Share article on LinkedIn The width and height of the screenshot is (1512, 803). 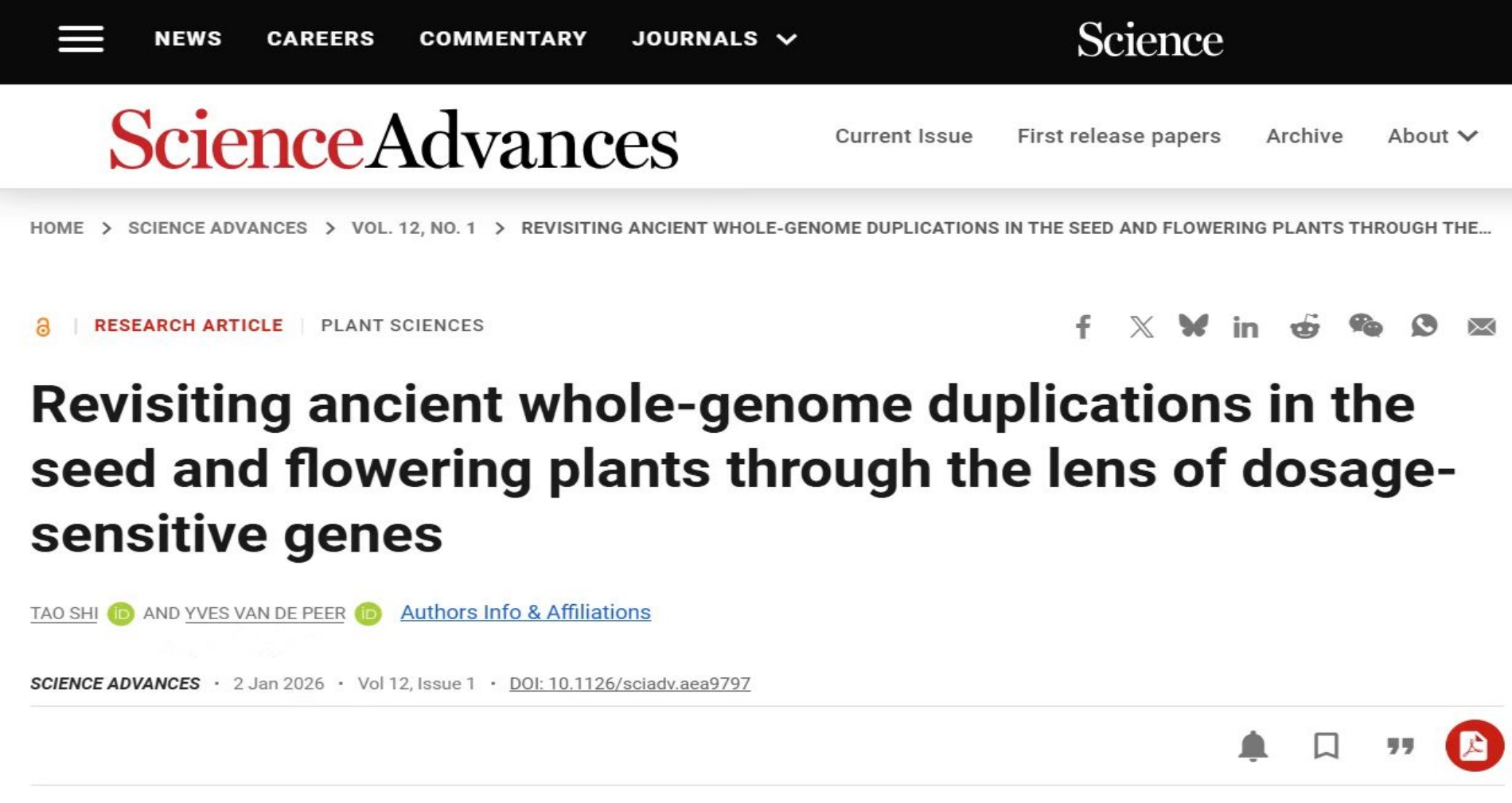coord(1245,327)
